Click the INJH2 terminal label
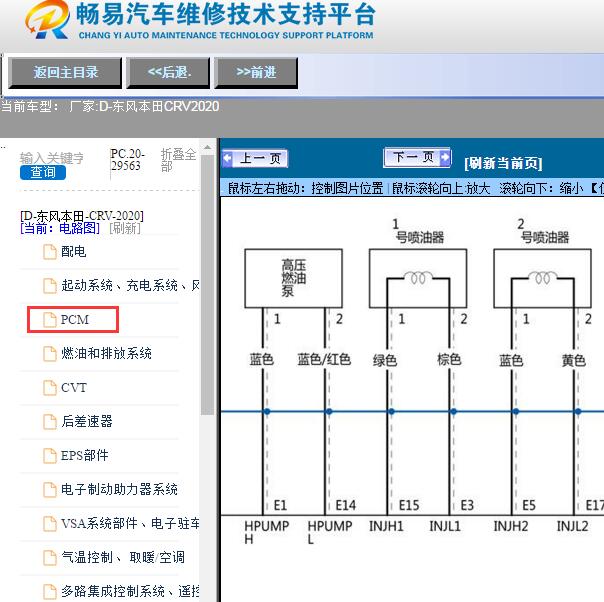This screenshot has height=602, width=604. point(511,526)
